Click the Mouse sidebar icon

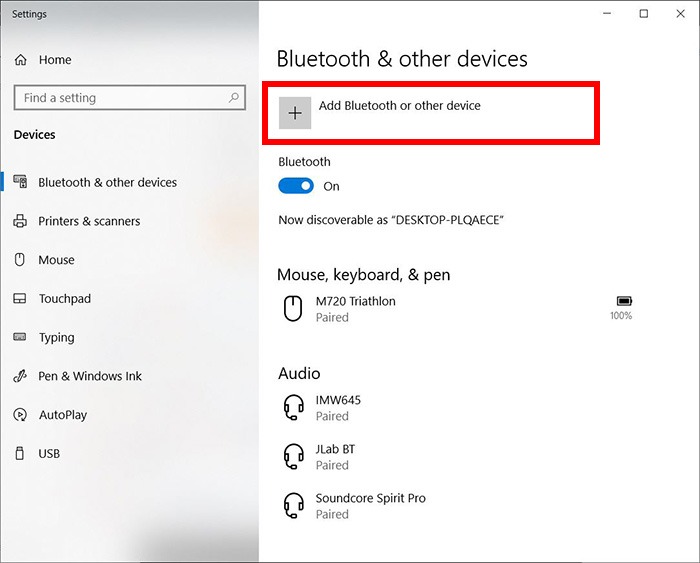(x=20, y=259)
